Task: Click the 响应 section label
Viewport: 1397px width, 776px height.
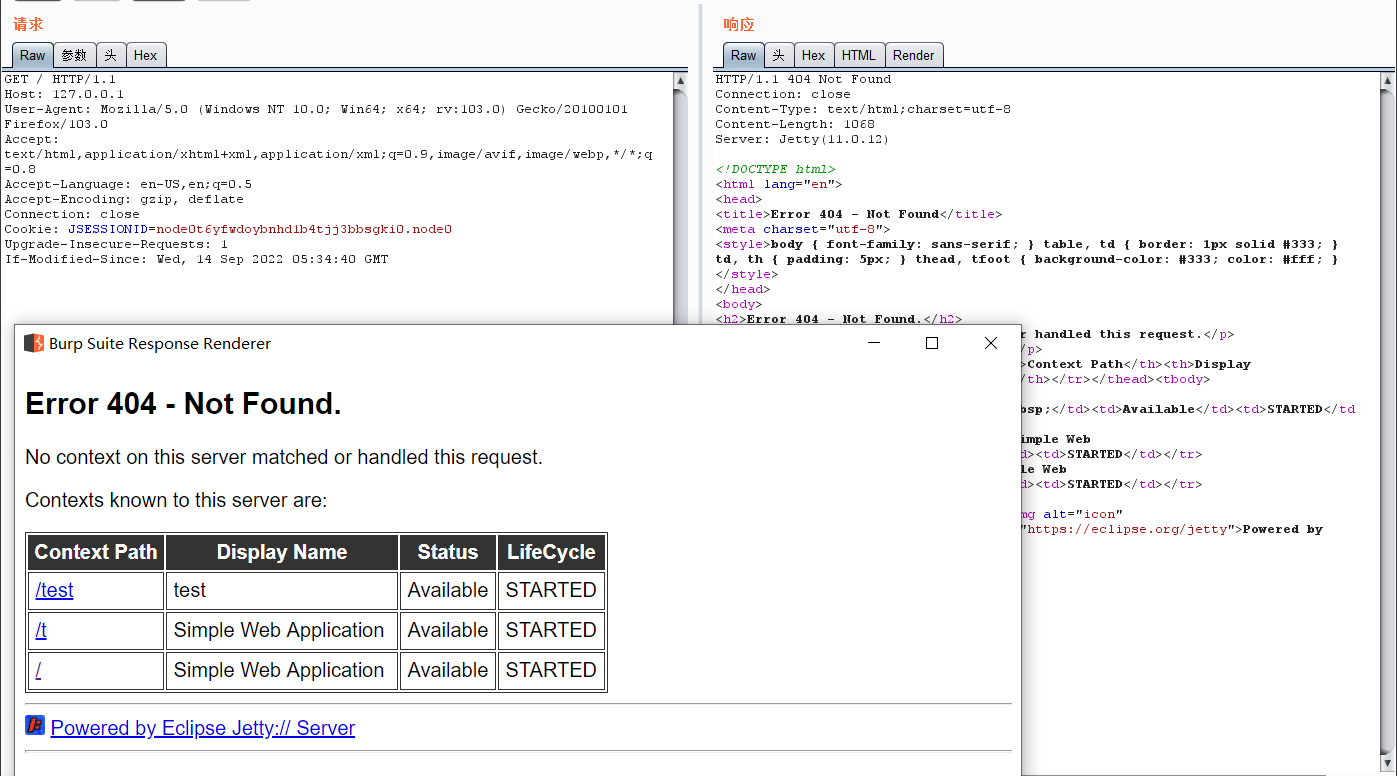Action: coord(739,24)
